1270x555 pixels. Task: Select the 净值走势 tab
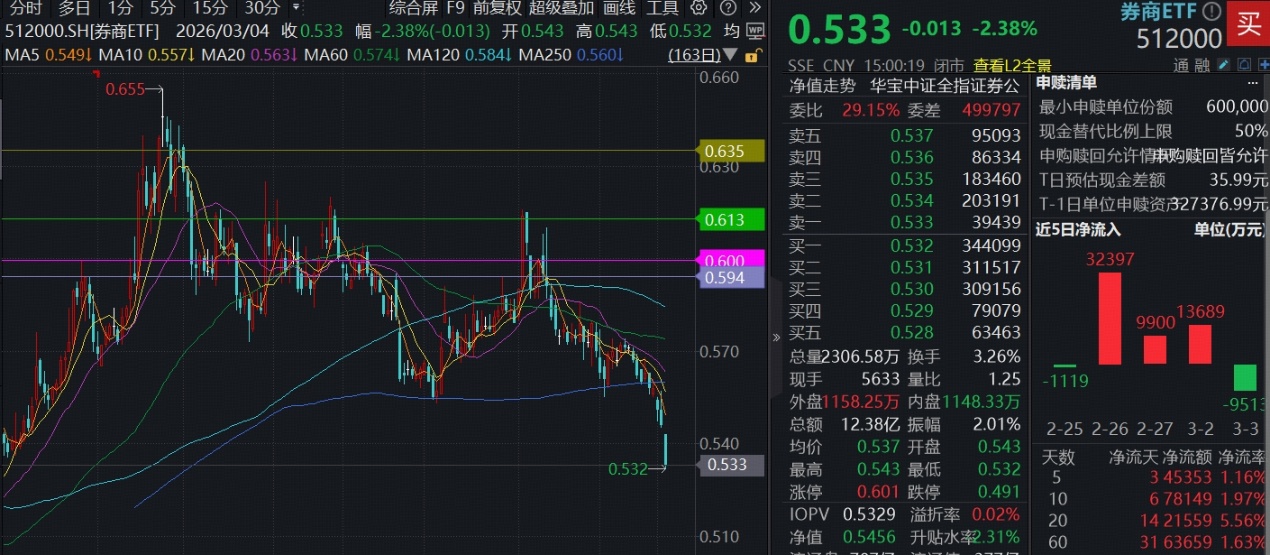pos(822,85)
